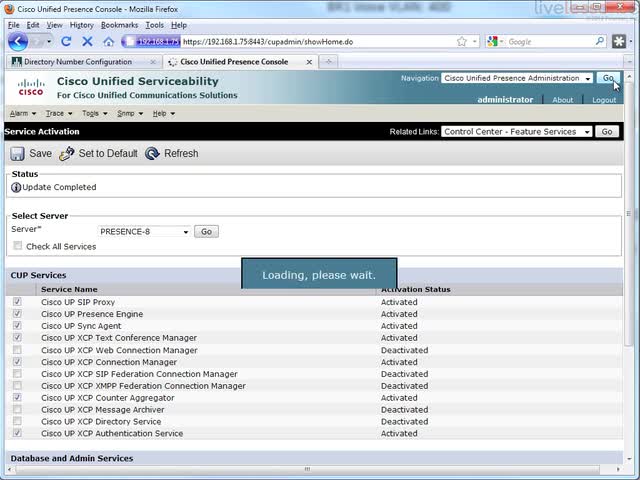This screenshot has width=640, height=480.
Task: Click the Save button label
Action: point(40,153)
